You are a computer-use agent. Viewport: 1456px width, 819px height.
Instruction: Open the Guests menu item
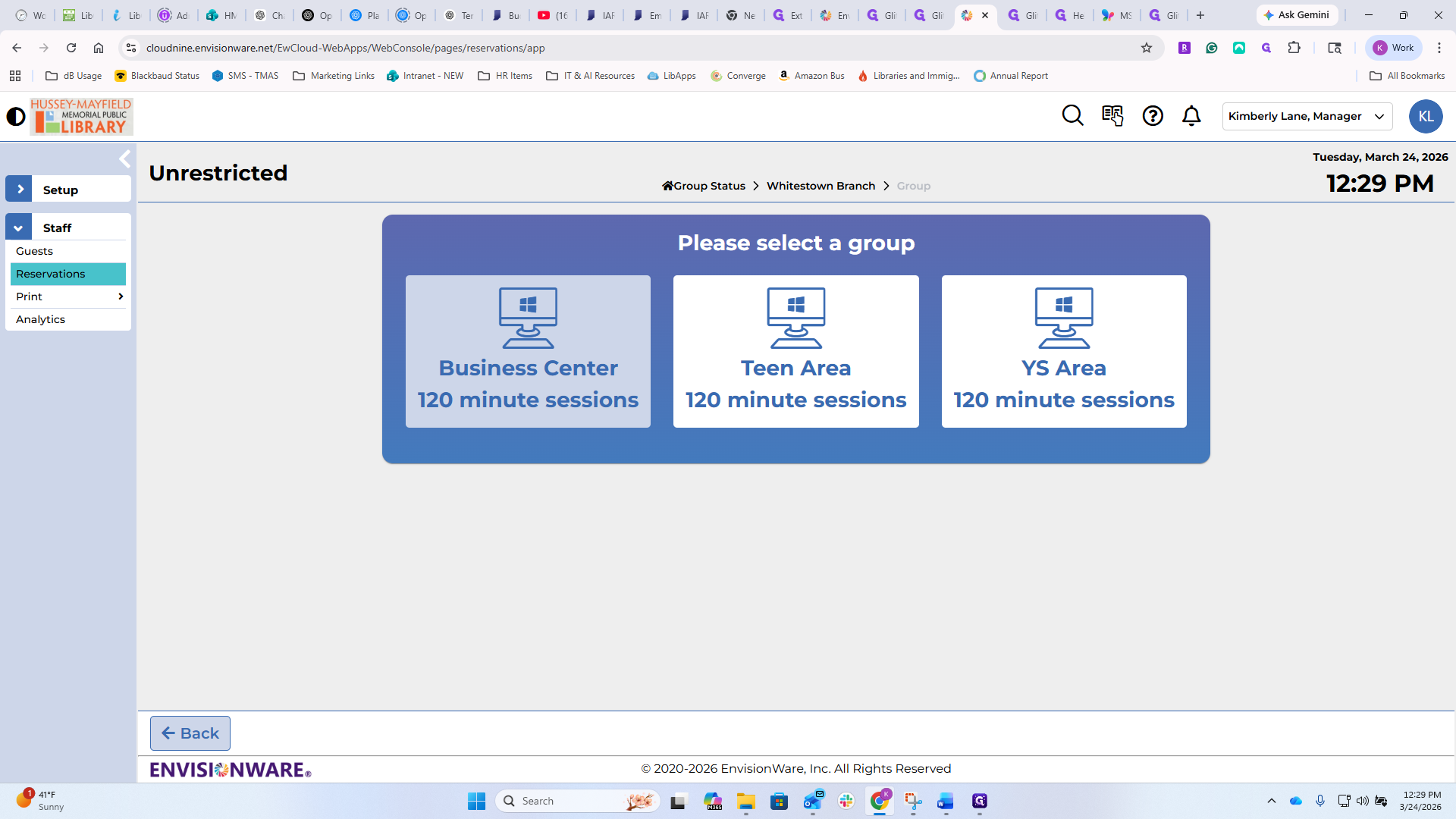point(35,251)
